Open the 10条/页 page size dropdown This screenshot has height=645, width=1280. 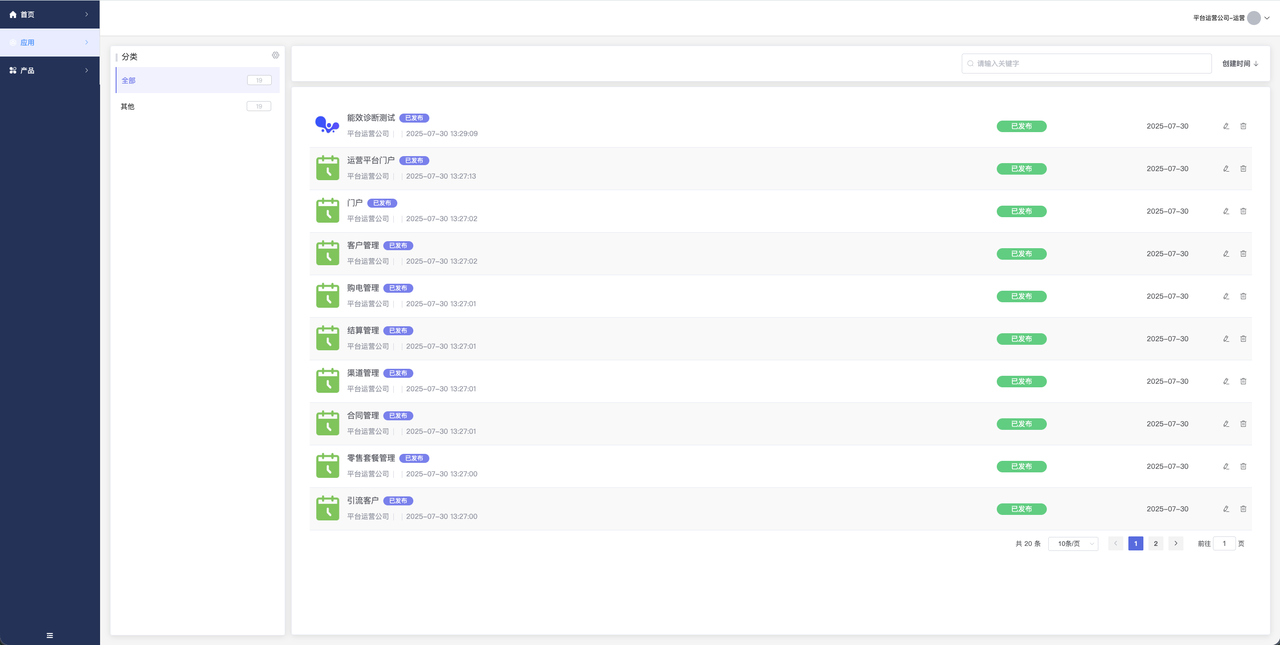point(1073,544)
